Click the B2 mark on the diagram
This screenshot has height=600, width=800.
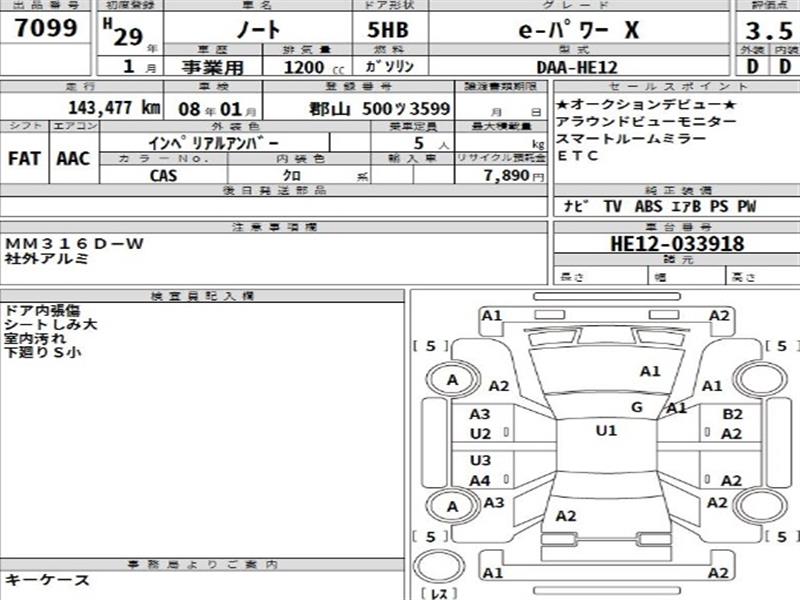pos(733,414)
